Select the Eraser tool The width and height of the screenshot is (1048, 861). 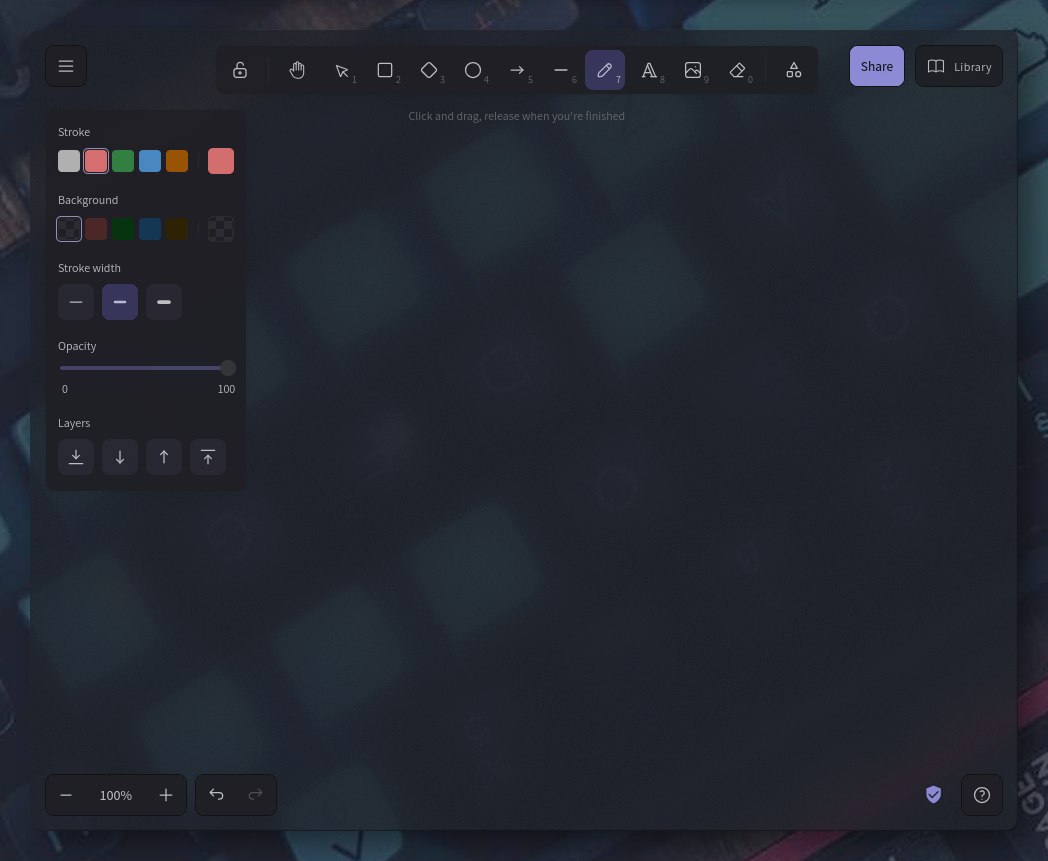[737, 70]
